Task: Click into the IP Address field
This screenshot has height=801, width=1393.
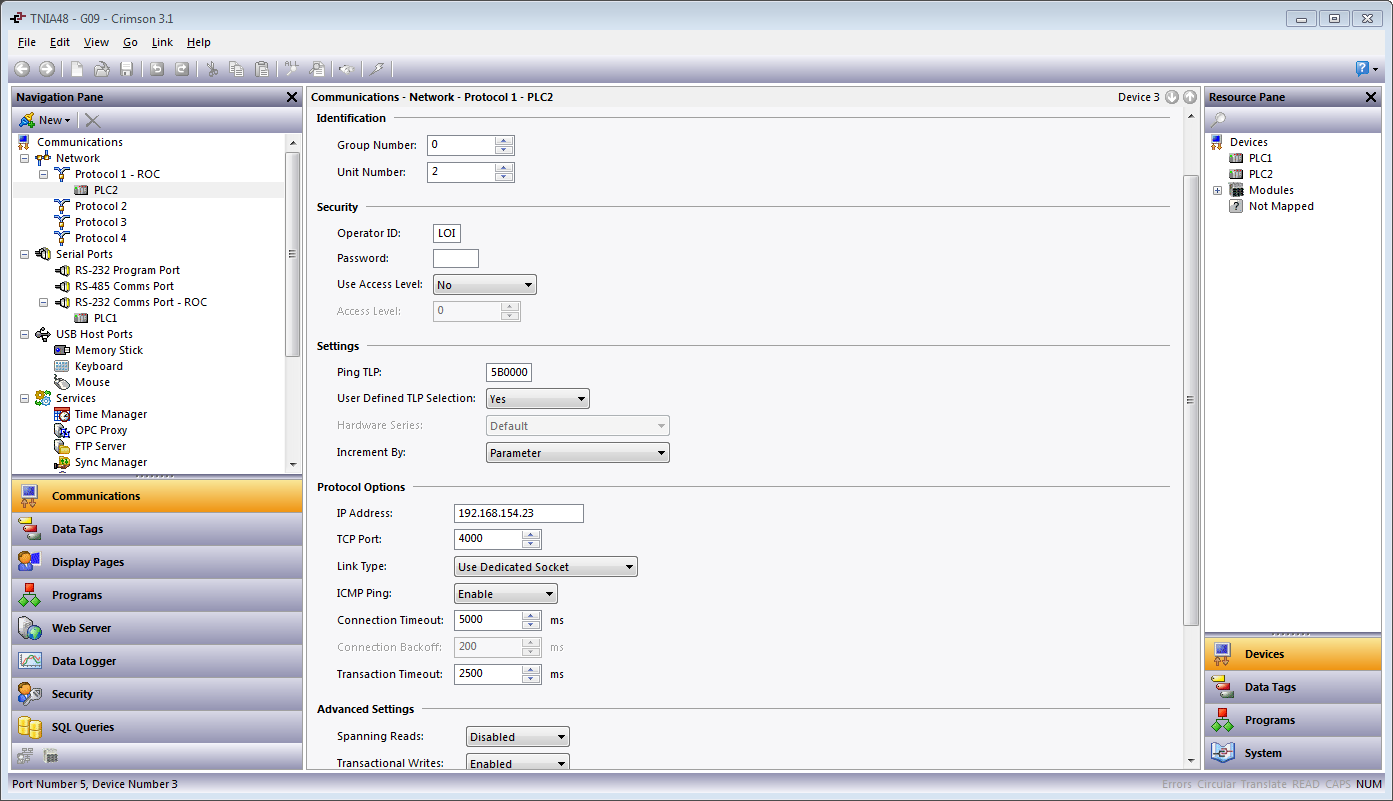Action: pyautogui.click(x=519, y=513)
